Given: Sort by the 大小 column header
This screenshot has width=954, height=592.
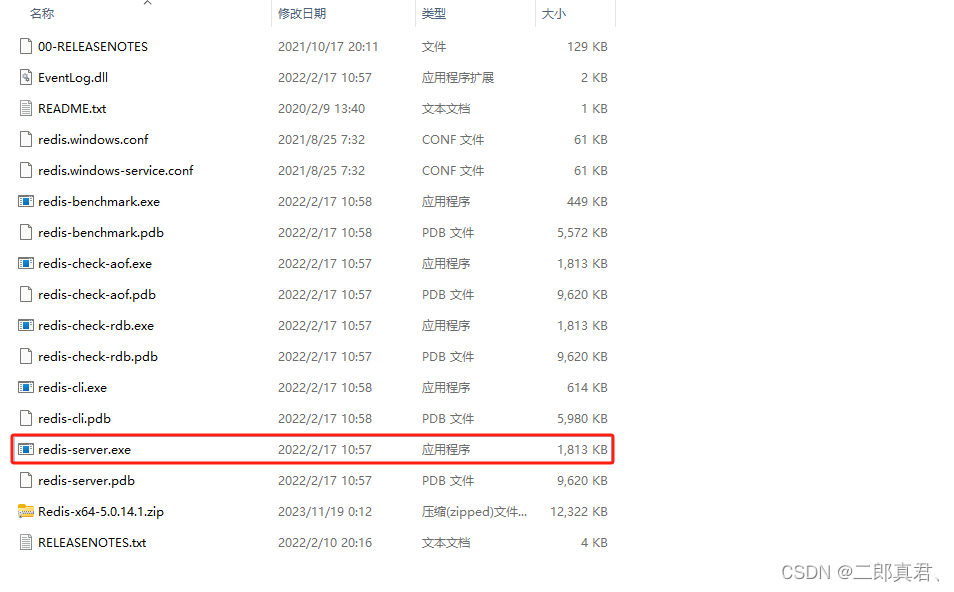Looking at the screenshot, I should [x=554, y=13].
